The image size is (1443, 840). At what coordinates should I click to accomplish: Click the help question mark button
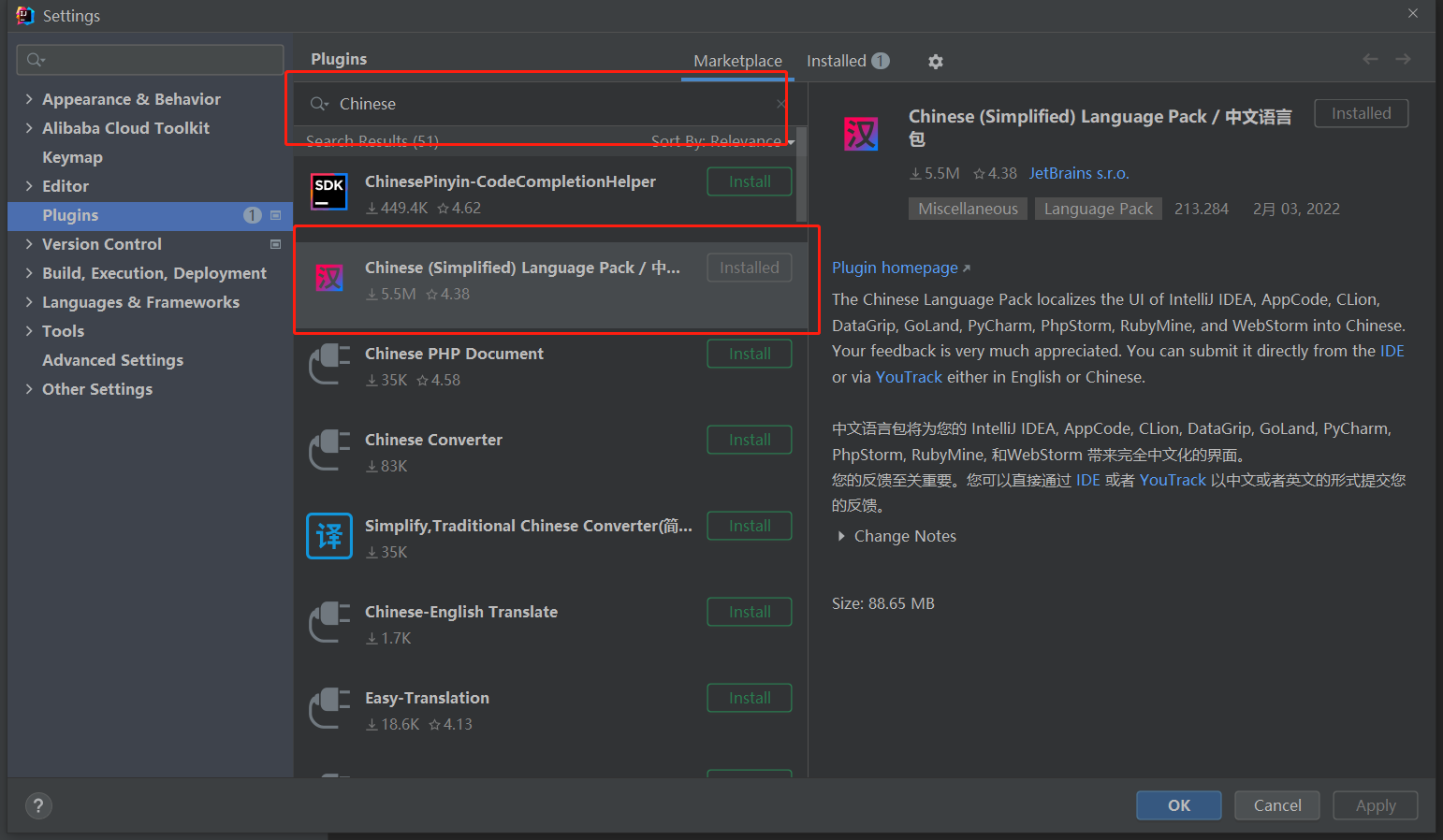pos(37,805)
